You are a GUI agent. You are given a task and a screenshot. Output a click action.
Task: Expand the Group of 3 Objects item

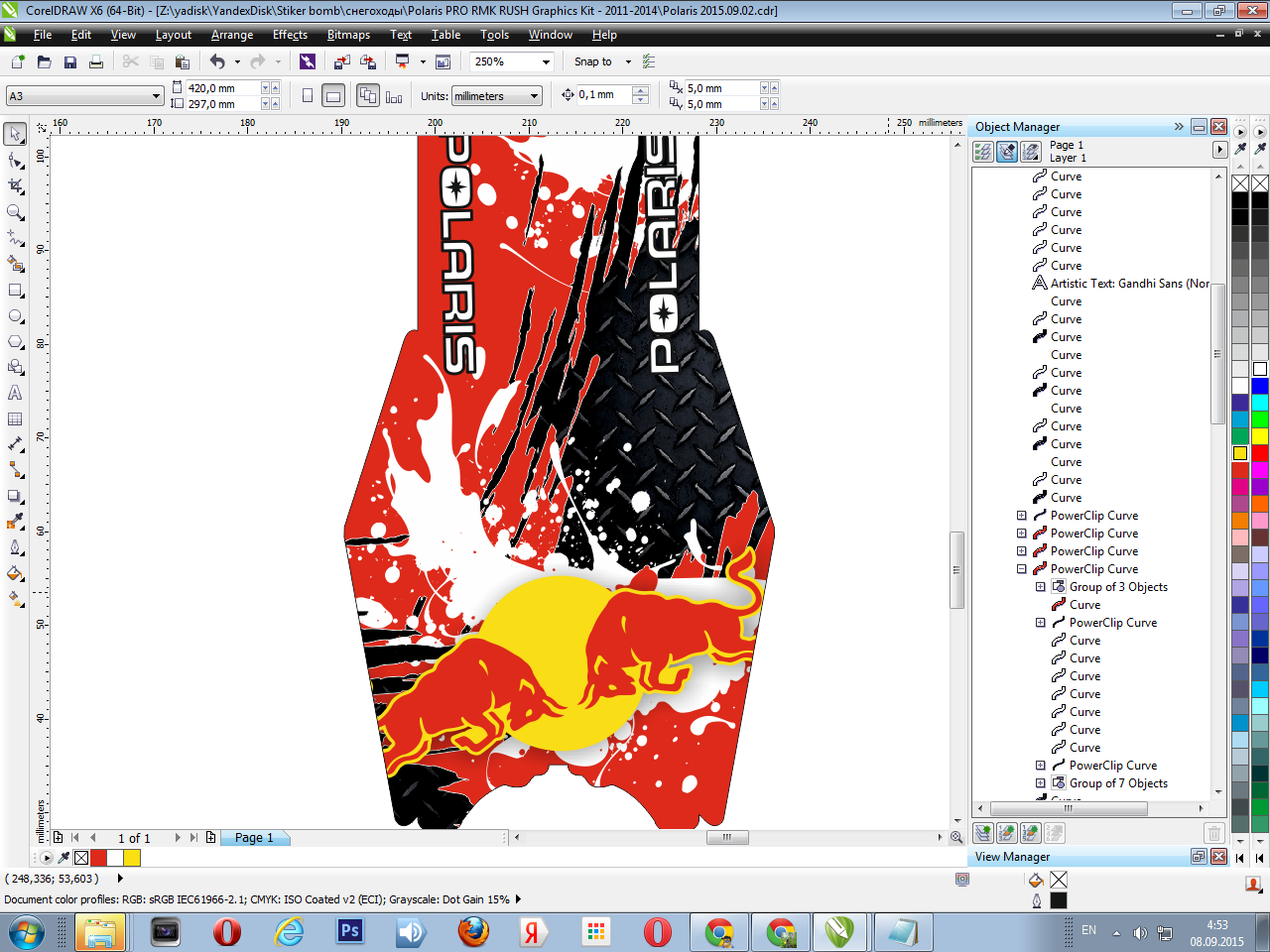tap(1040, 587)
